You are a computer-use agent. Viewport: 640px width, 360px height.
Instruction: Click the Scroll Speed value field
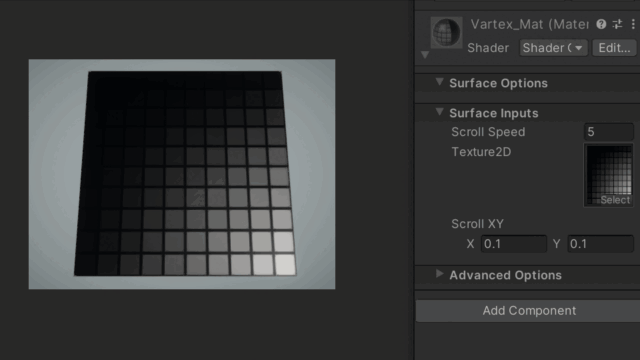tap(609, 132)
